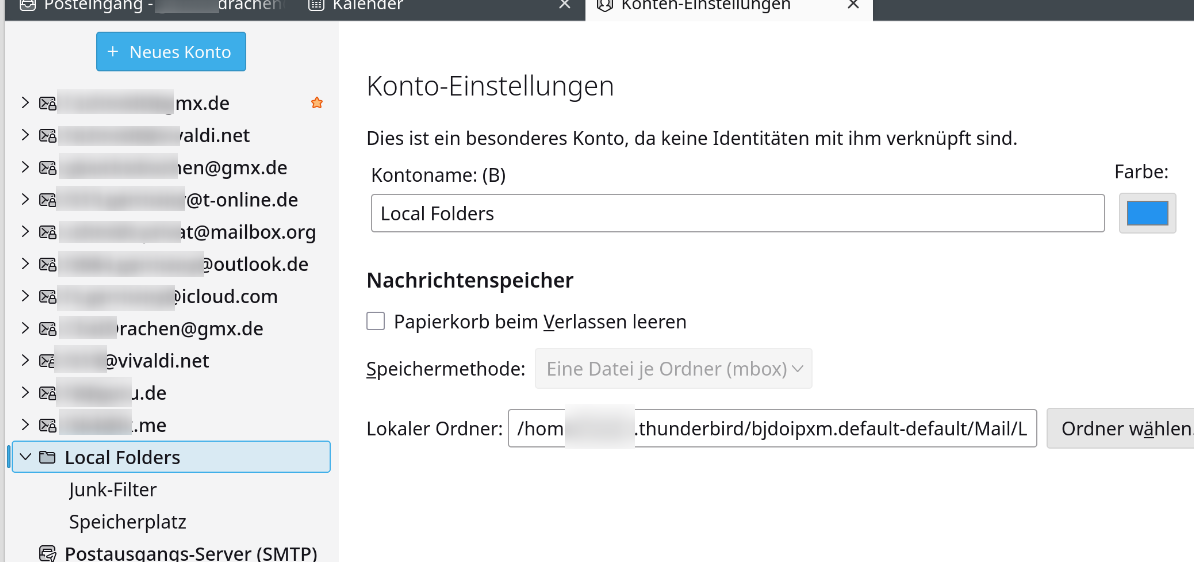
Task: Click the mail icon of icloud.com account
Action: pyautogui.click(x=47, y=297)
